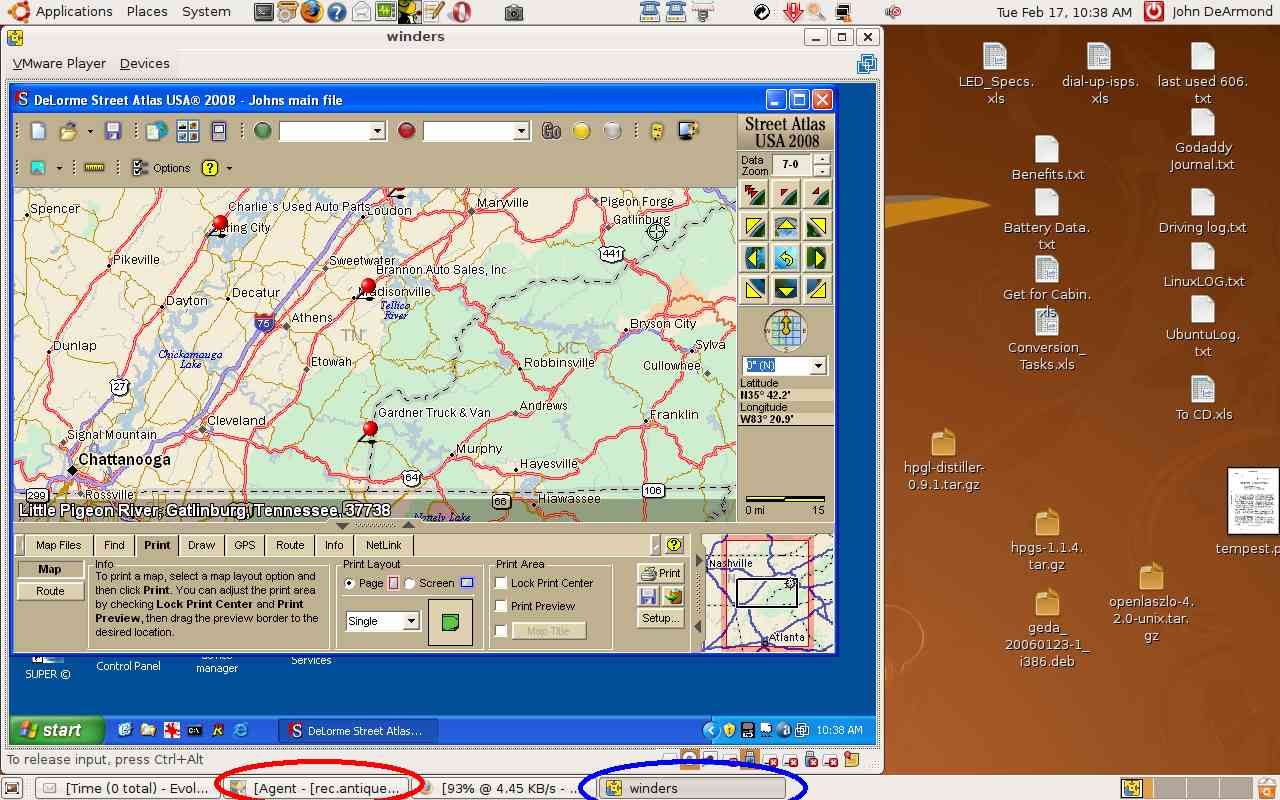Viewport: 1280px width, 800px height.
Task: Expand the map image icon dropdown arrow
Action: 59,168
